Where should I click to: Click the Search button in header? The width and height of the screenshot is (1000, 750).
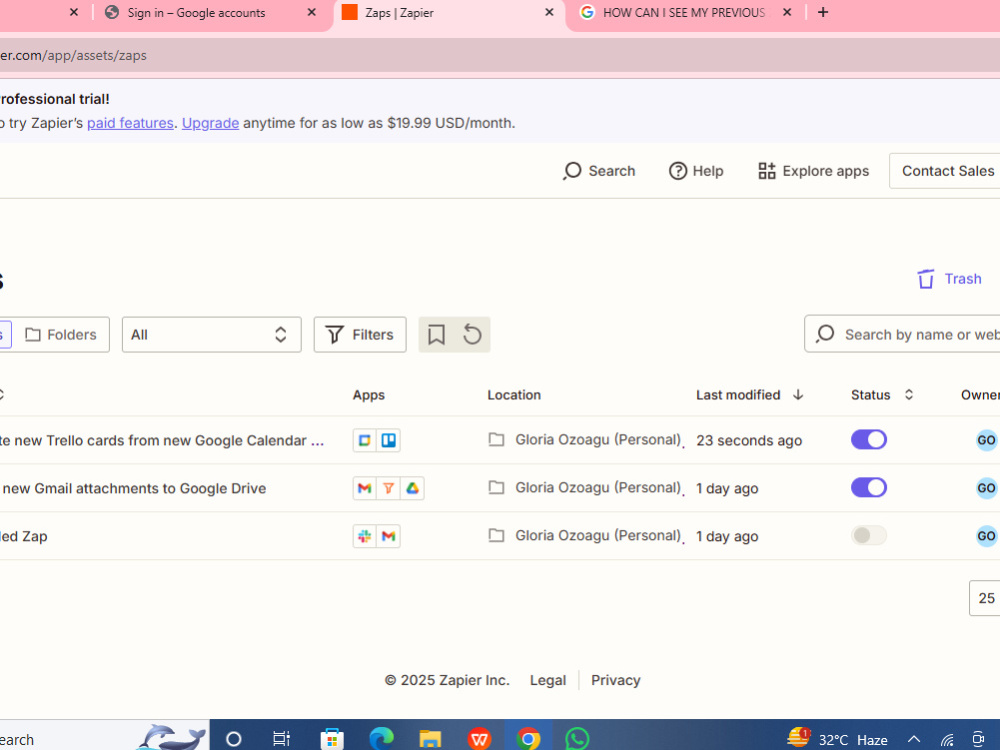pyautogui.click(x=599, y=171)
